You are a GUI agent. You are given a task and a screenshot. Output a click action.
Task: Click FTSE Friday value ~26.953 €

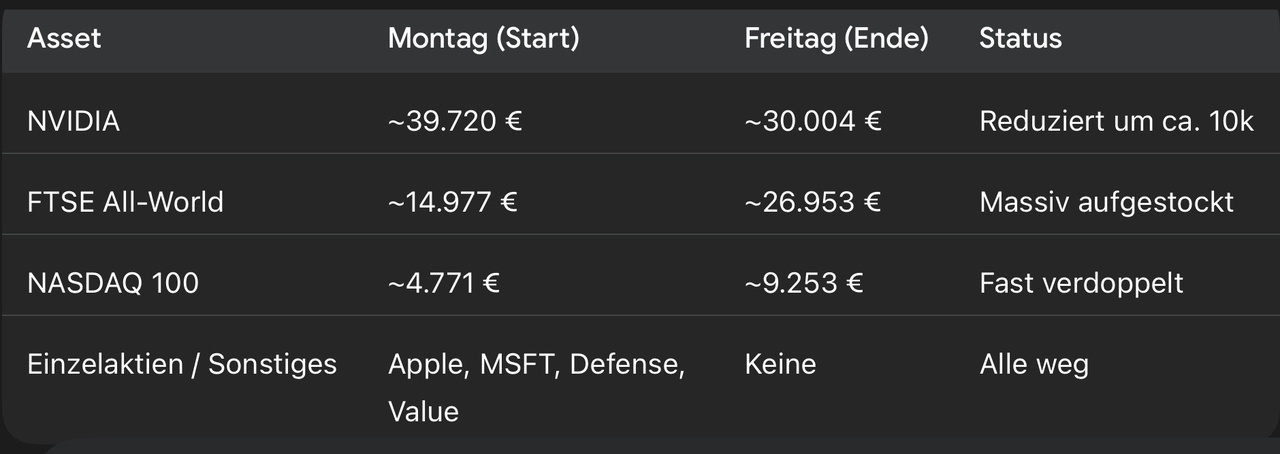[812, 202]
